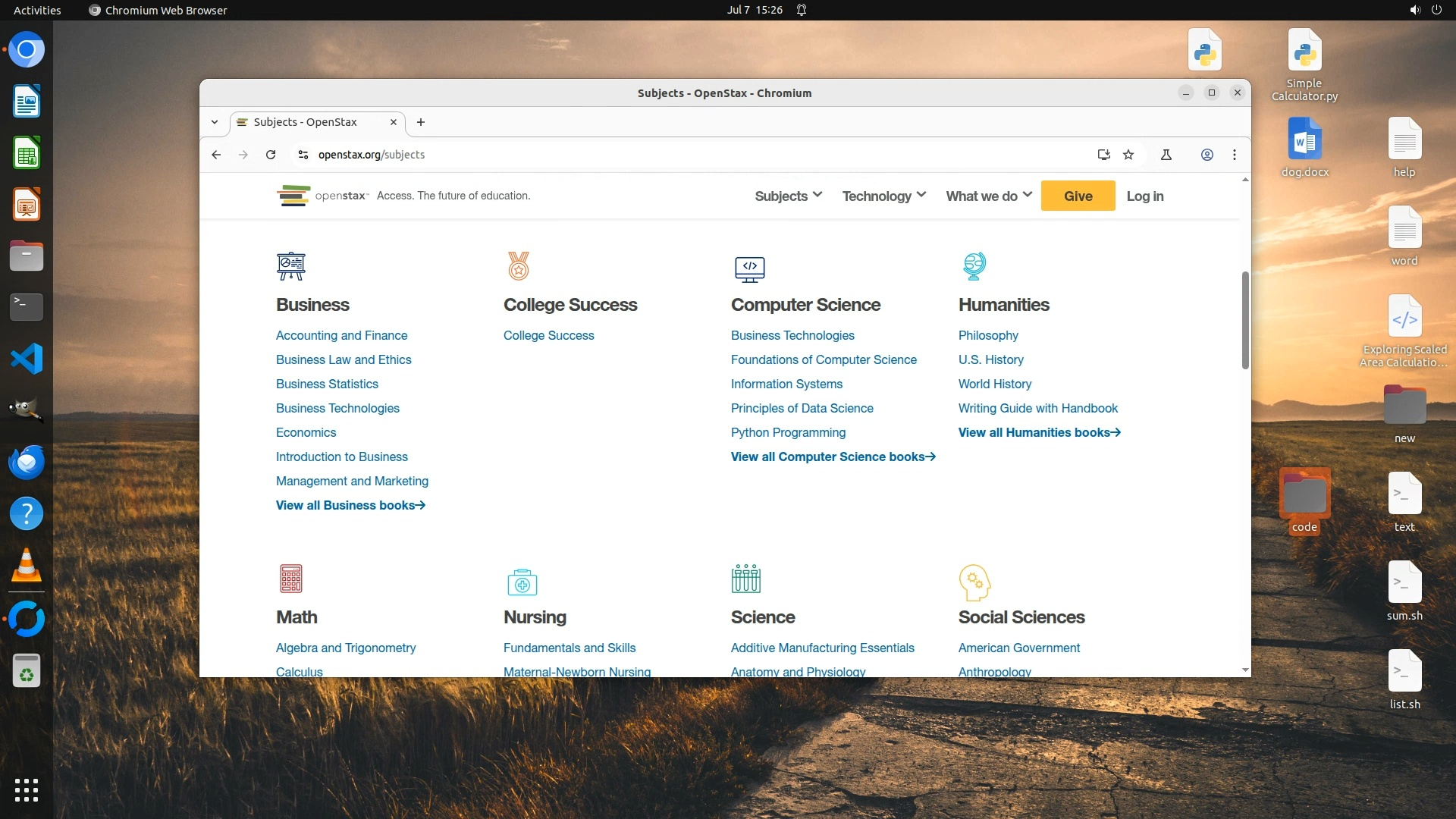Click the OpenStax logo
Image resolution: width=1456 pixels, height=819 pixels.
click(322, 196)
